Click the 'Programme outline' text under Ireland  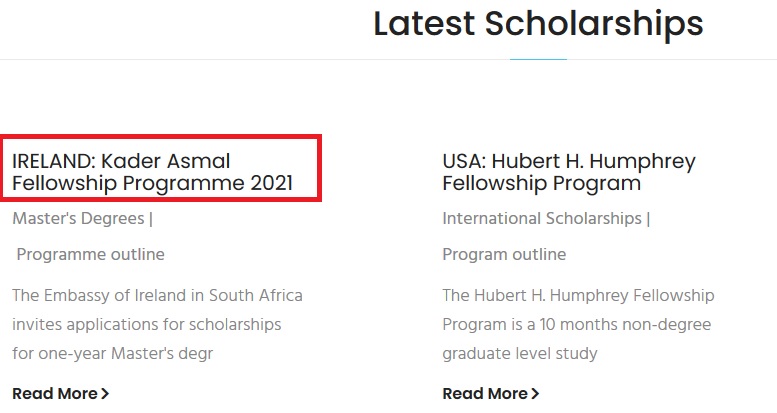[90, 254]
